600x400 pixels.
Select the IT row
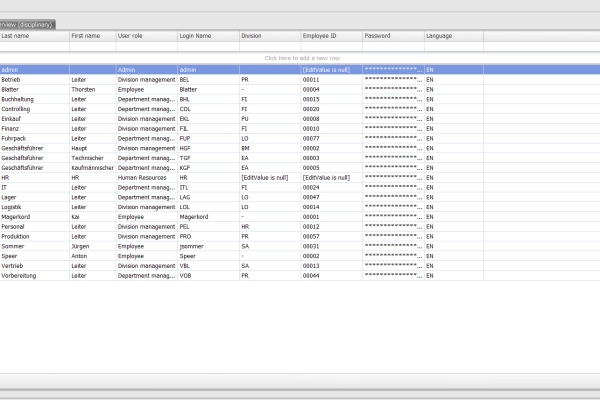click(300, 188)
